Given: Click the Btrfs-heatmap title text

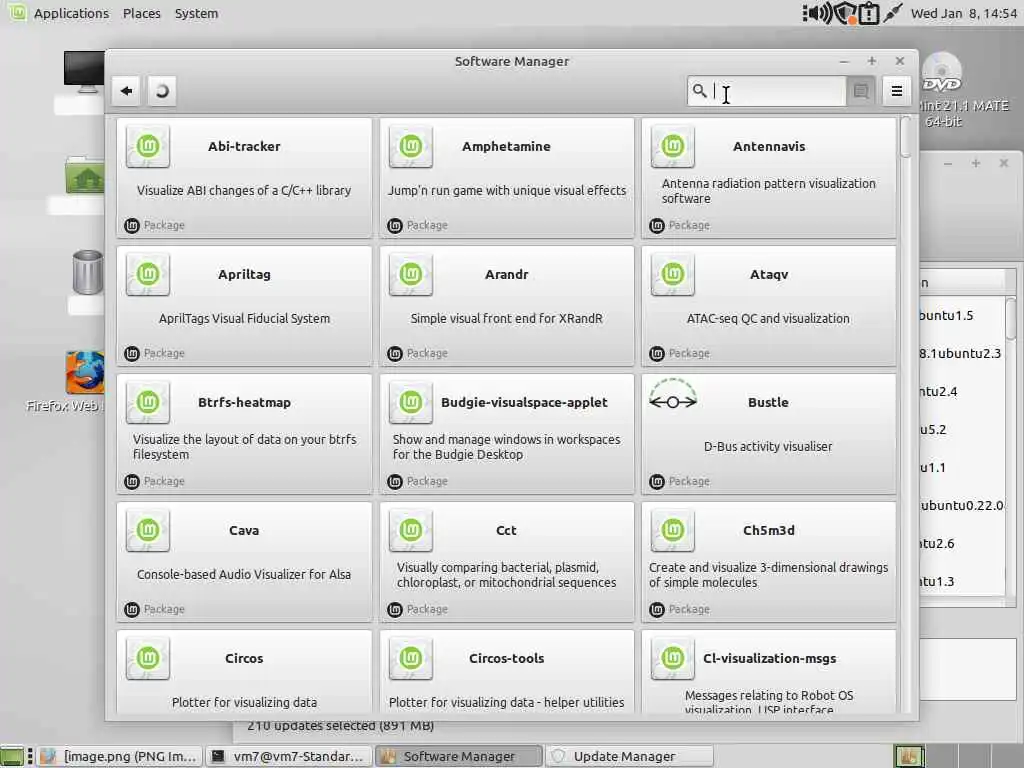Looking at the screenshot, I should point(244,402).
